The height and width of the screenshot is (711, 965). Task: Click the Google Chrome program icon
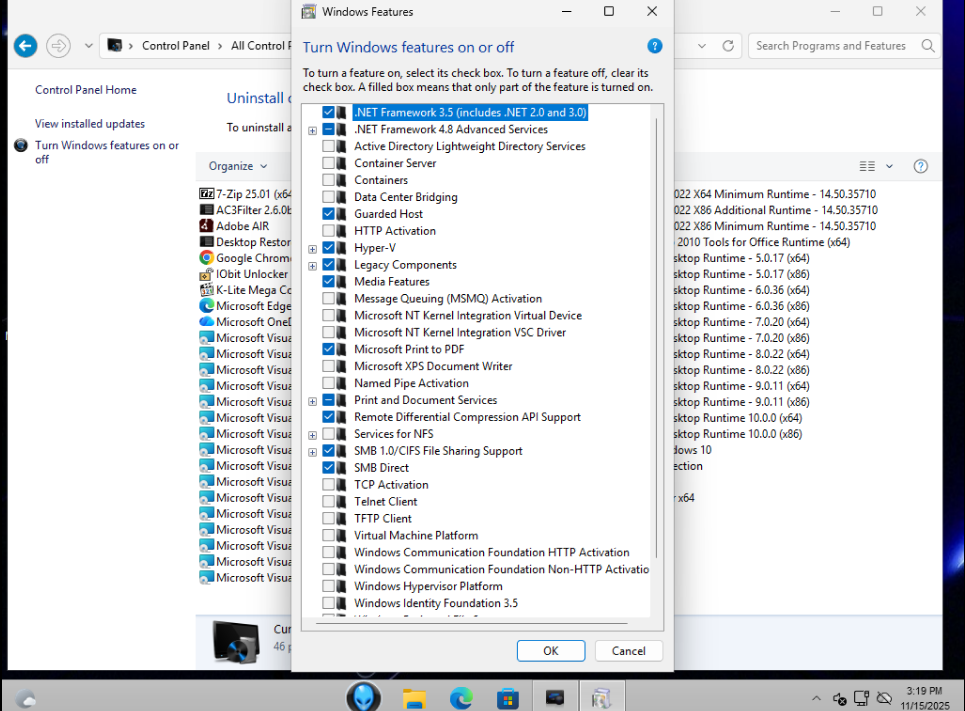tap(207, 258)
